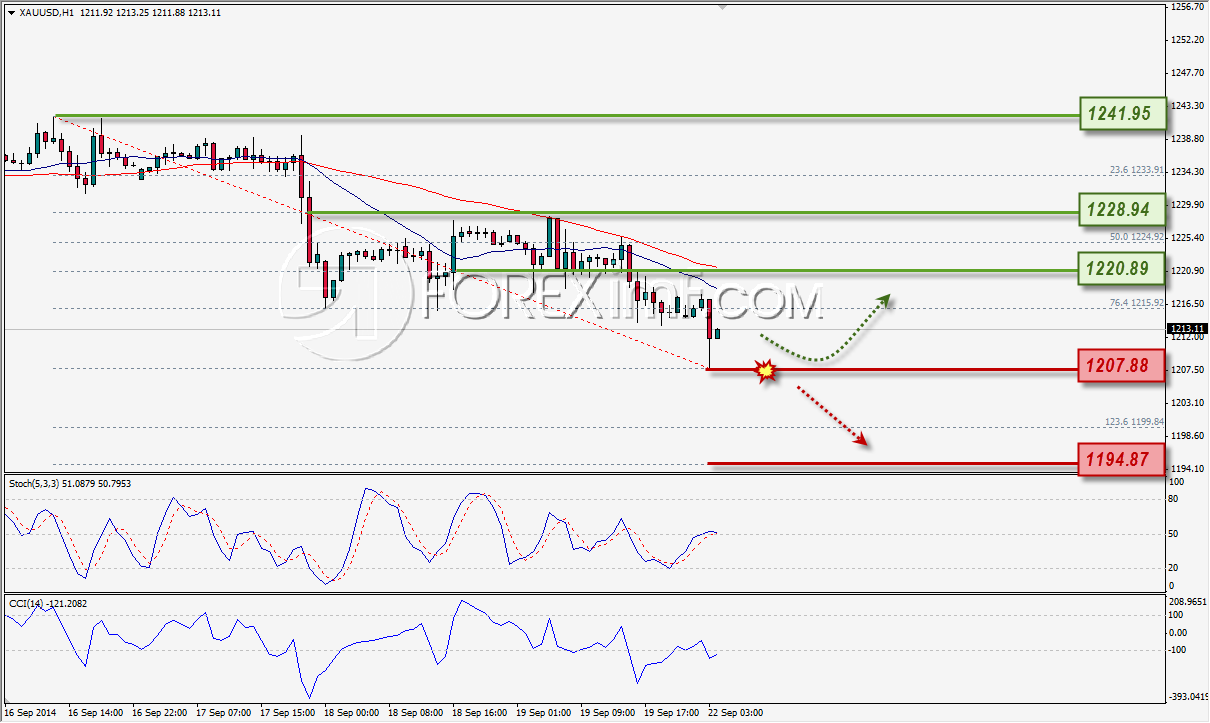
Task: Click the 19 Sep 09:00 time label
Action: click(607, 713)
